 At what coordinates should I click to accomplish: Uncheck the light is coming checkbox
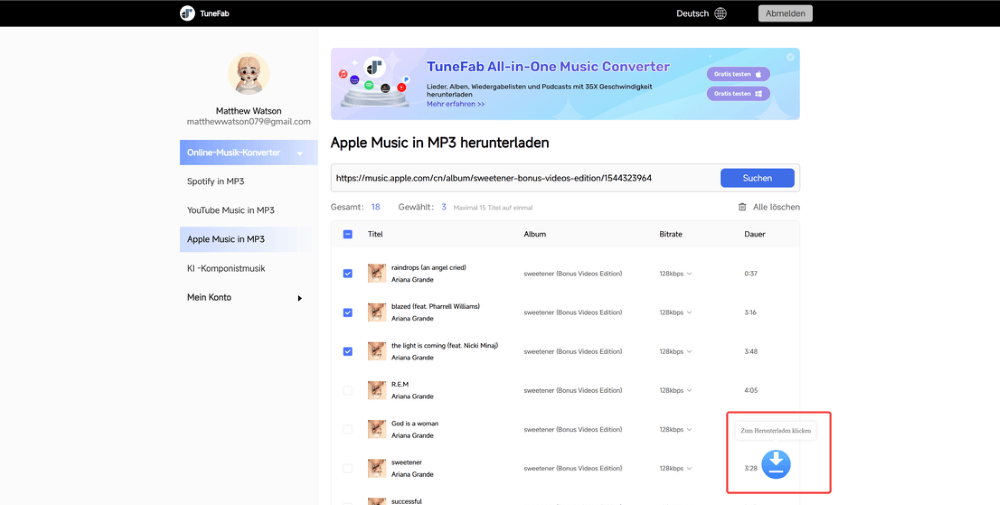coord(348,351)
